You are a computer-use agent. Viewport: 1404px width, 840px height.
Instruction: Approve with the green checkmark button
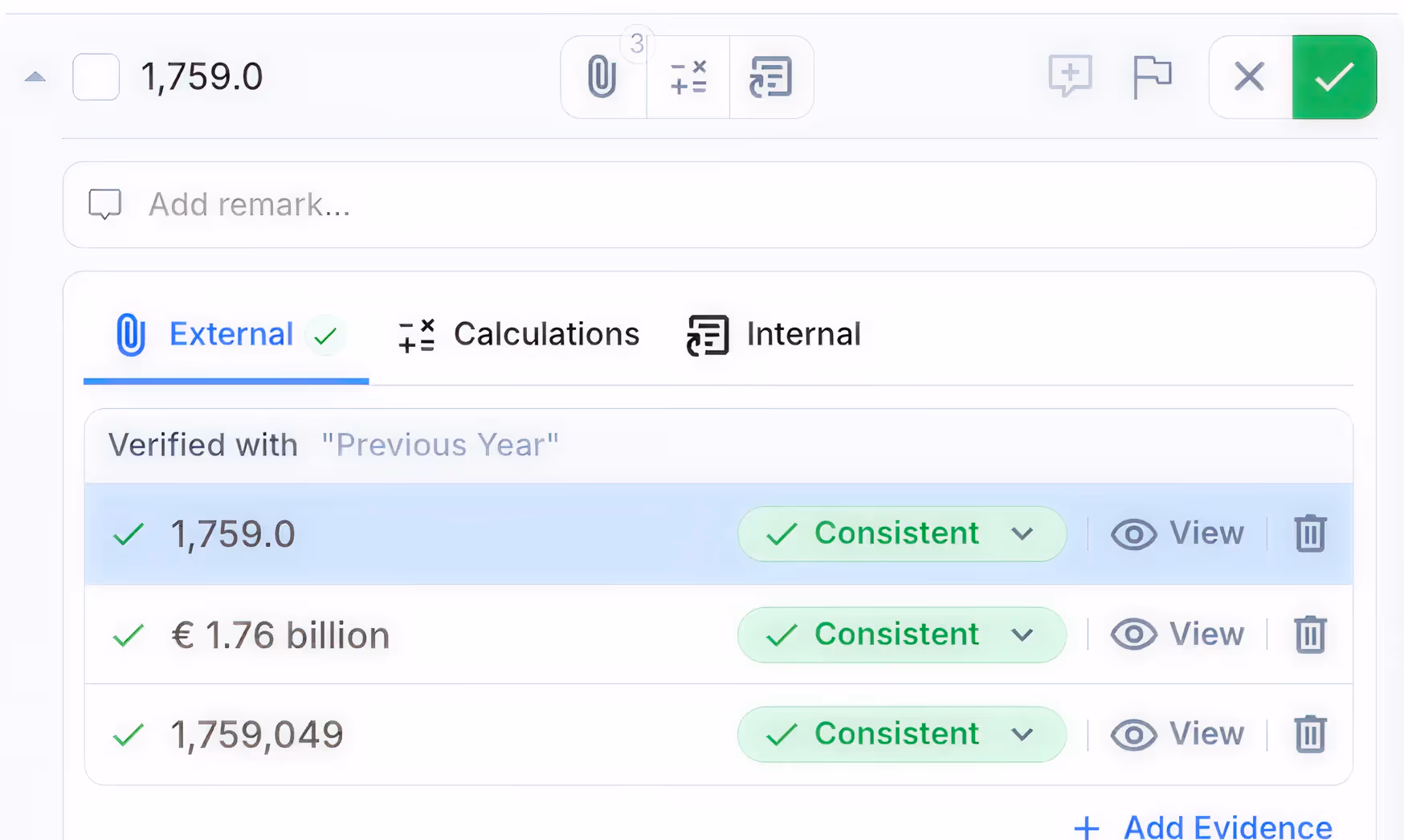[1334, 77]
